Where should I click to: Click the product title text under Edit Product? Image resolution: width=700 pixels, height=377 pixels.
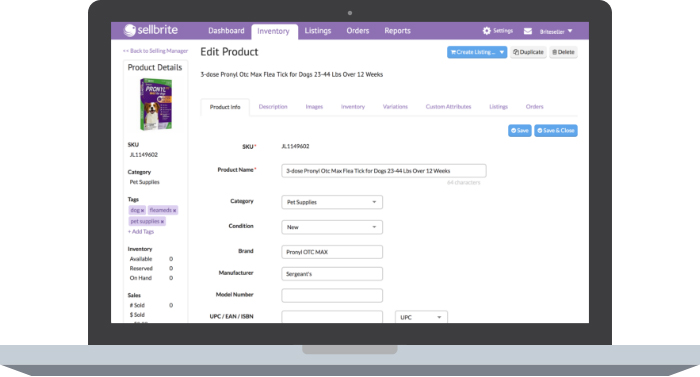(292, 75)
